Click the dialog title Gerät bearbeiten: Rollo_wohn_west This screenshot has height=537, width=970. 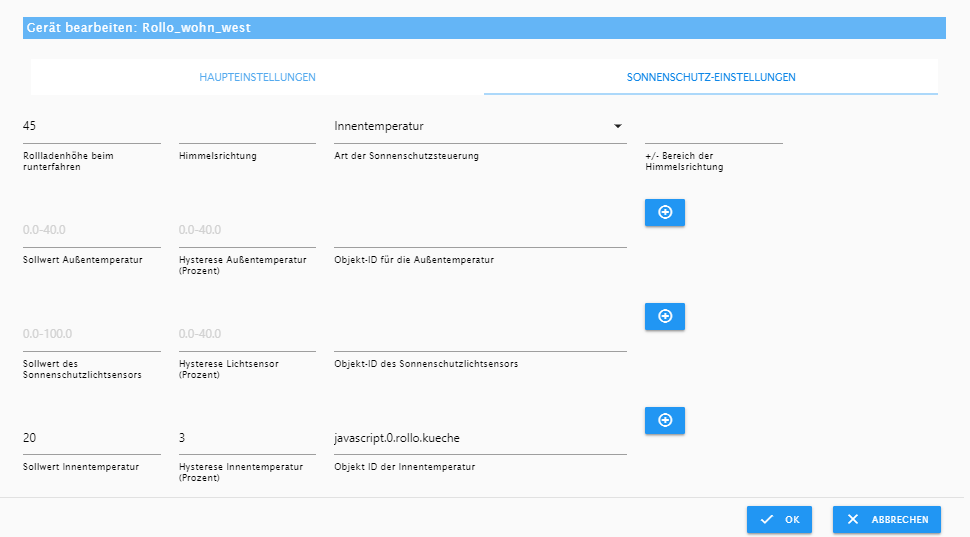[139, 28]
